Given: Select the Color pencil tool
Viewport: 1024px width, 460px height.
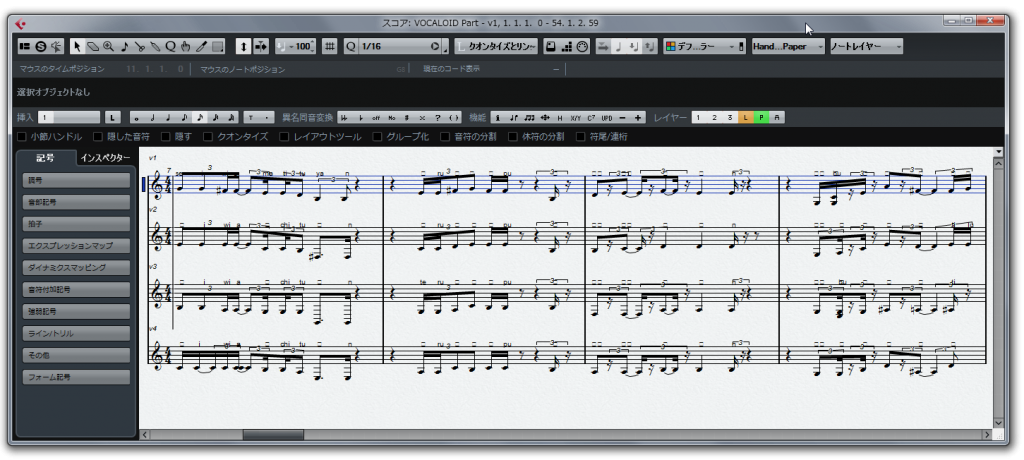Looking at the screenshot, I should point(201,46).
